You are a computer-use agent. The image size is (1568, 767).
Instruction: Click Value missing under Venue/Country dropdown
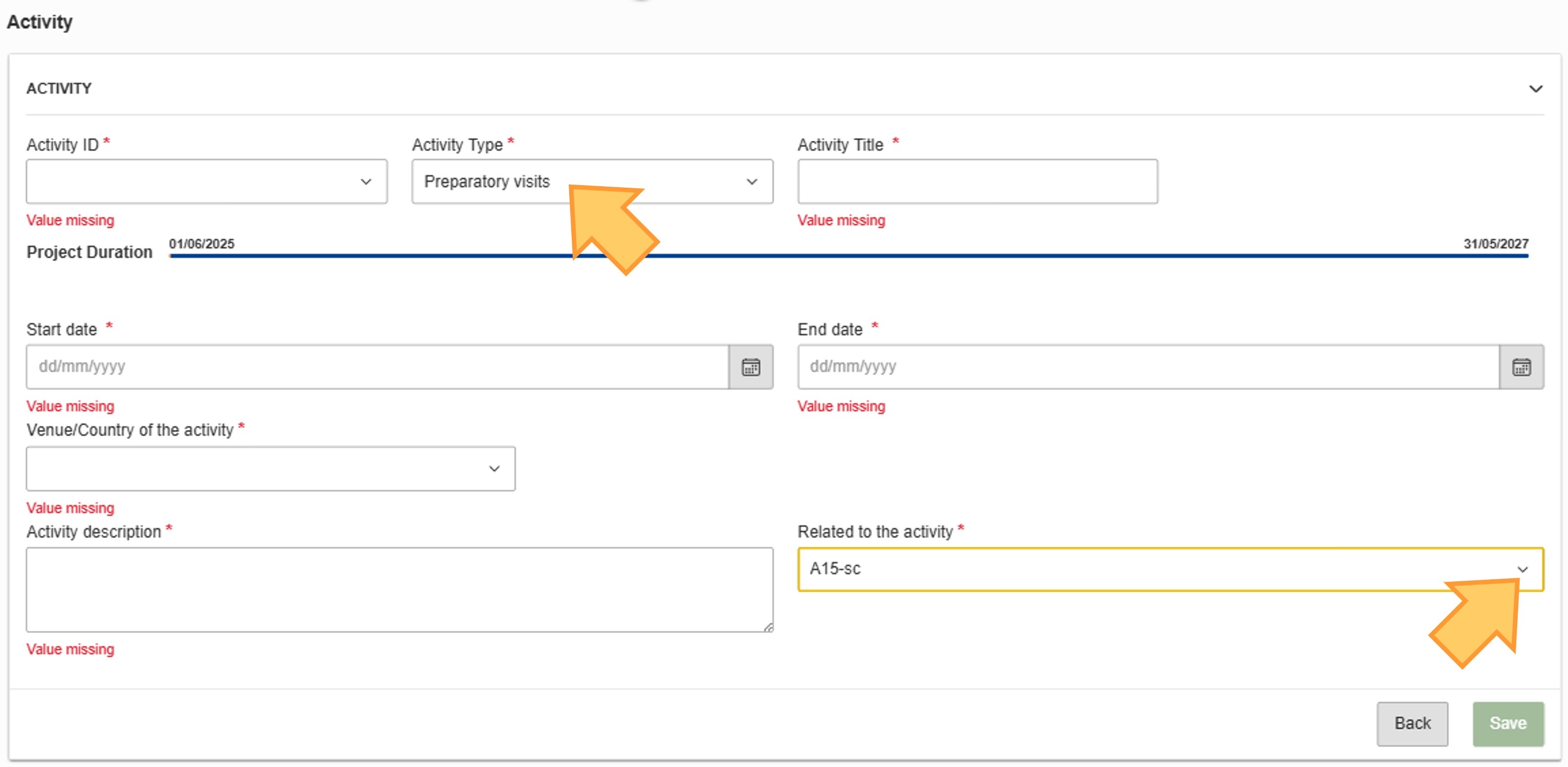tap(70, 508)
